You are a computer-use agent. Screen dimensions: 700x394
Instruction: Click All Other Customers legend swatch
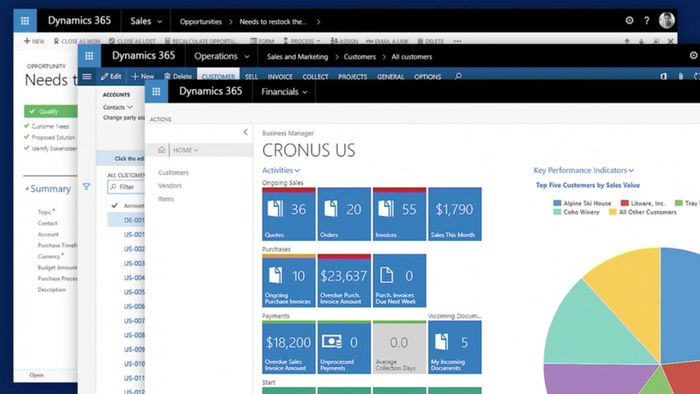(x=613, y=212)
